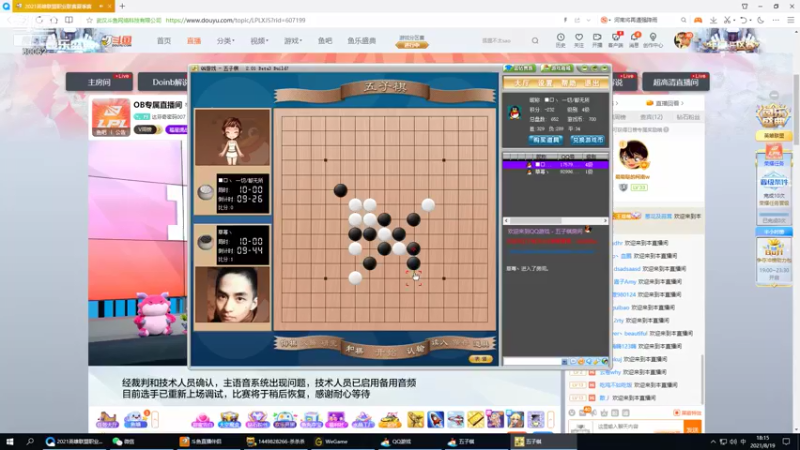Click the rocket gift icon
Screen dimensions: 800x450
pos(435,419)
